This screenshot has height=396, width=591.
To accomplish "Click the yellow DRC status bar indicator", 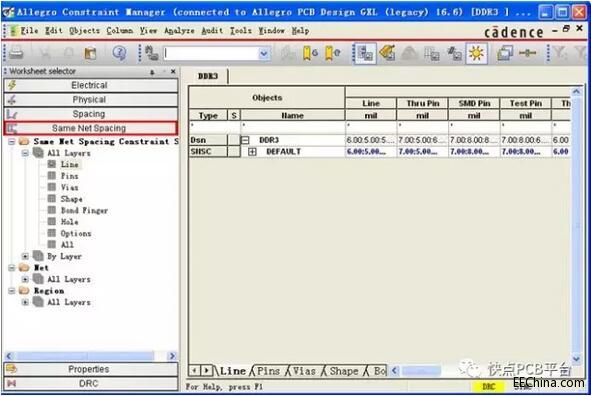I will tap(488, 387).
